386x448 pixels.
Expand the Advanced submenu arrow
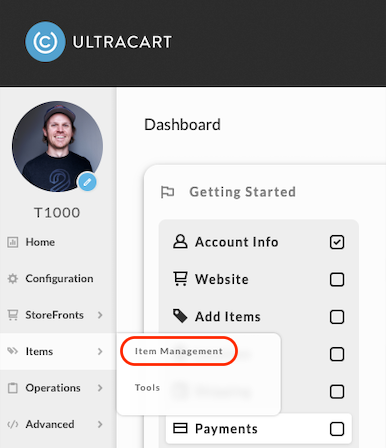pyautogui.click(x=100, y=424)
